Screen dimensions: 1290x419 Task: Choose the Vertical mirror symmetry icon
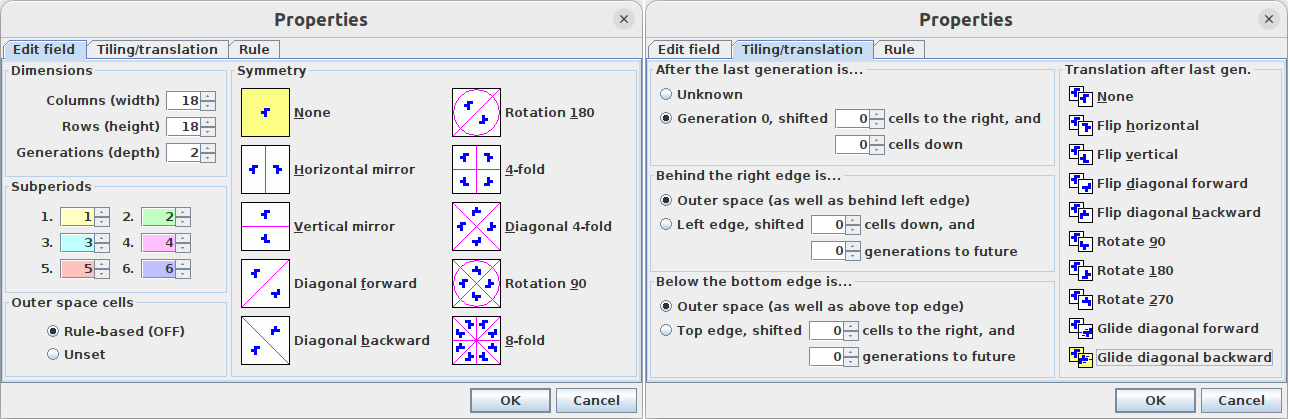(265, 226)
